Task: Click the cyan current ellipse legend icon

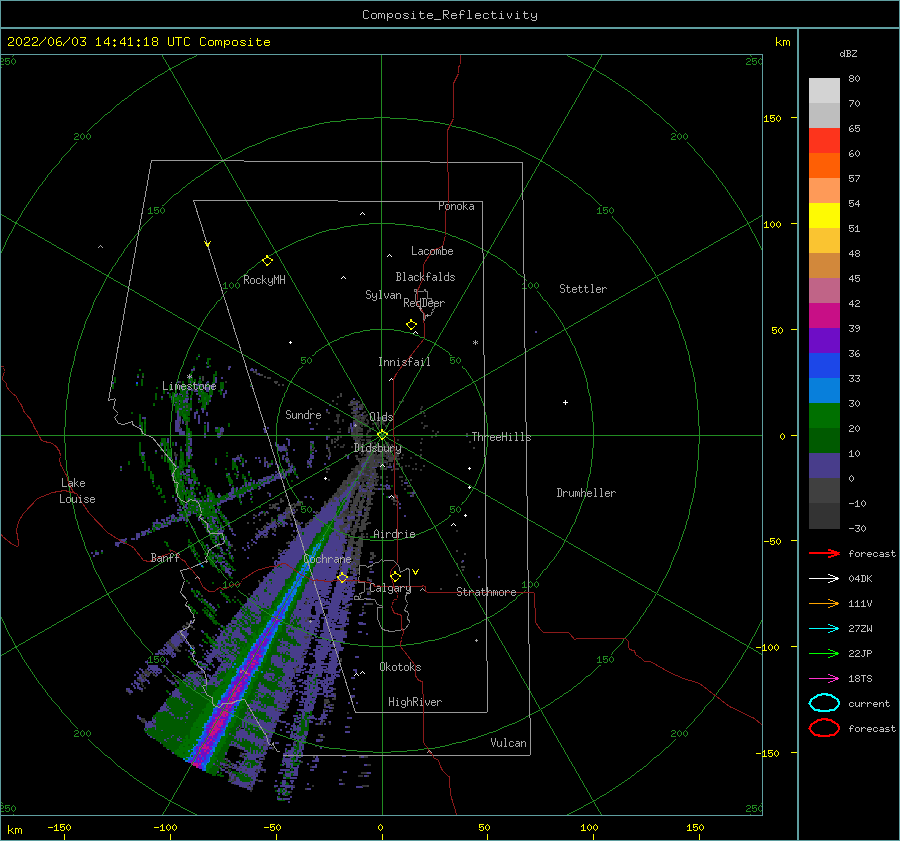Action: coord(824,703)
